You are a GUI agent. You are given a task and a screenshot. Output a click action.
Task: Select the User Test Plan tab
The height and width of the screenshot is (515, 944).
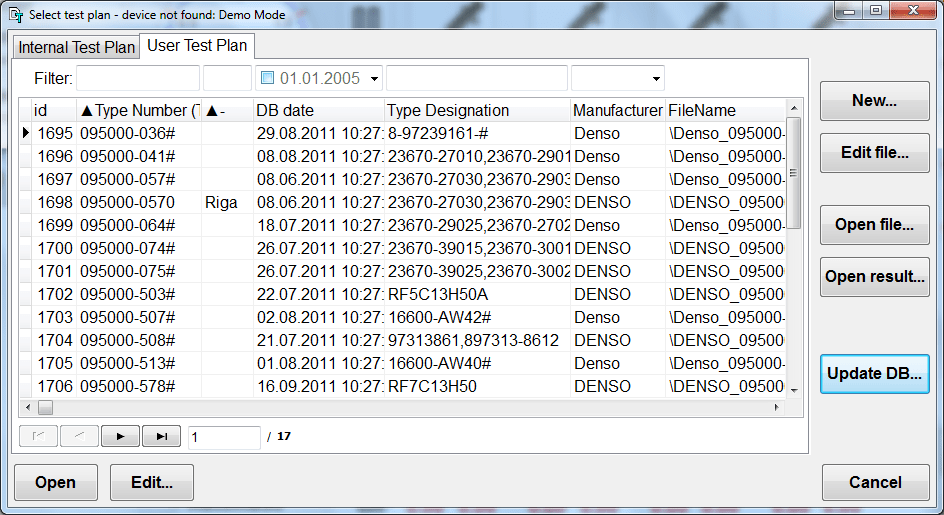pyautogui.click(x=197, y=46)
